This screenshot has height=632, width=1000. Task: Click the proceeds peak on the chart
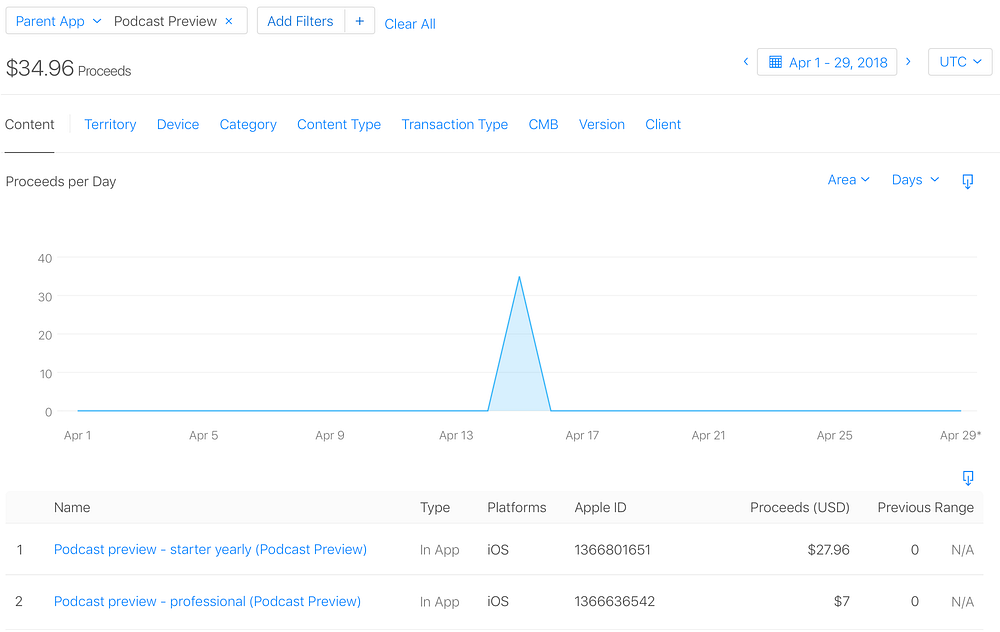(x=519, y=277)
